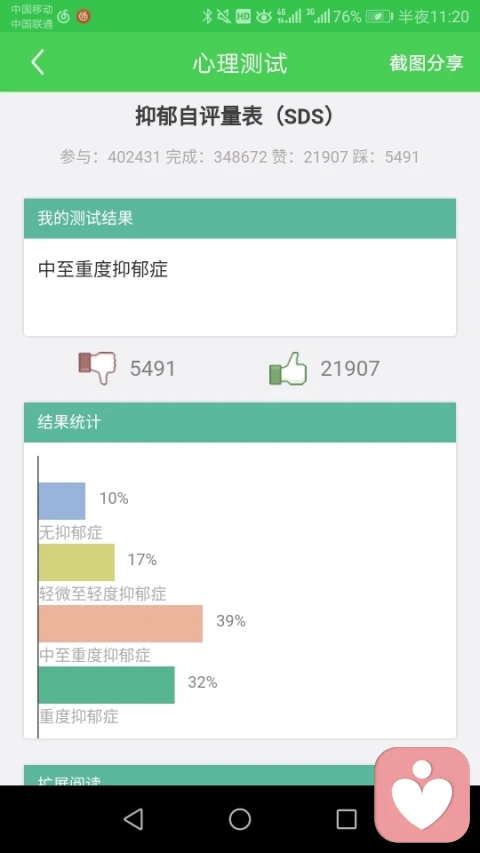Tap the thumbs-up like icon
Viewport: 480px width, 853px height.
[x=288, y=369]
